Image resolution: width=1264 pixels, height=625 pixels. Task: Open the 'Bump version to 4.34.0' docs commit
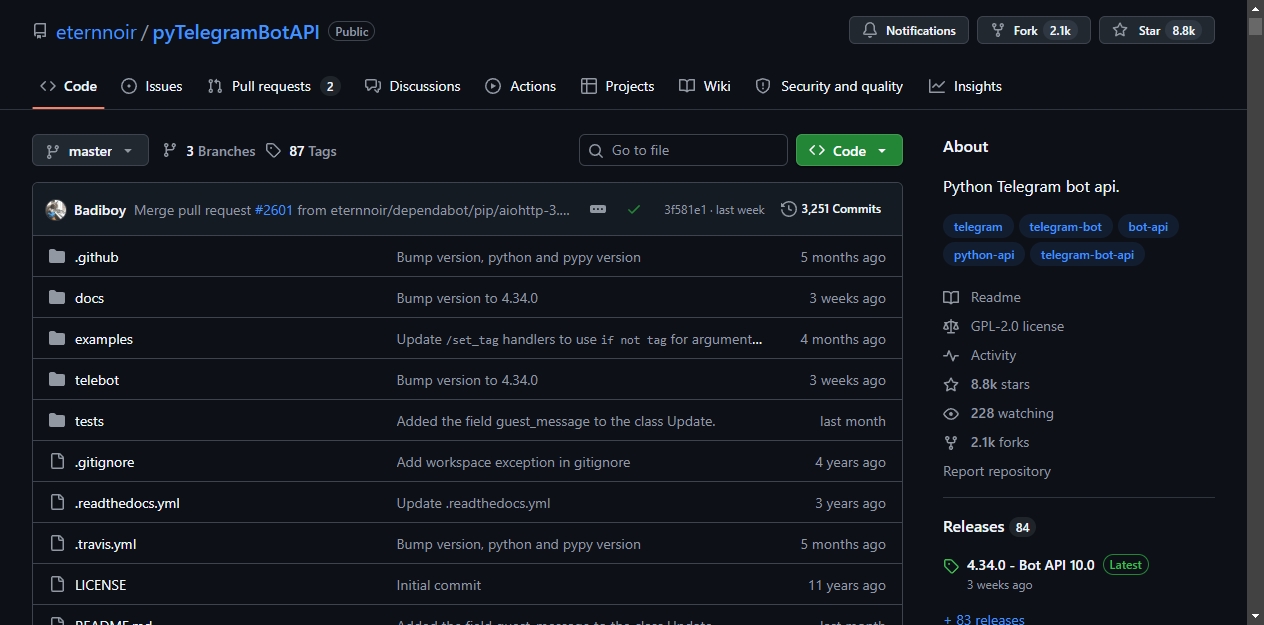(x=467, y=298)
